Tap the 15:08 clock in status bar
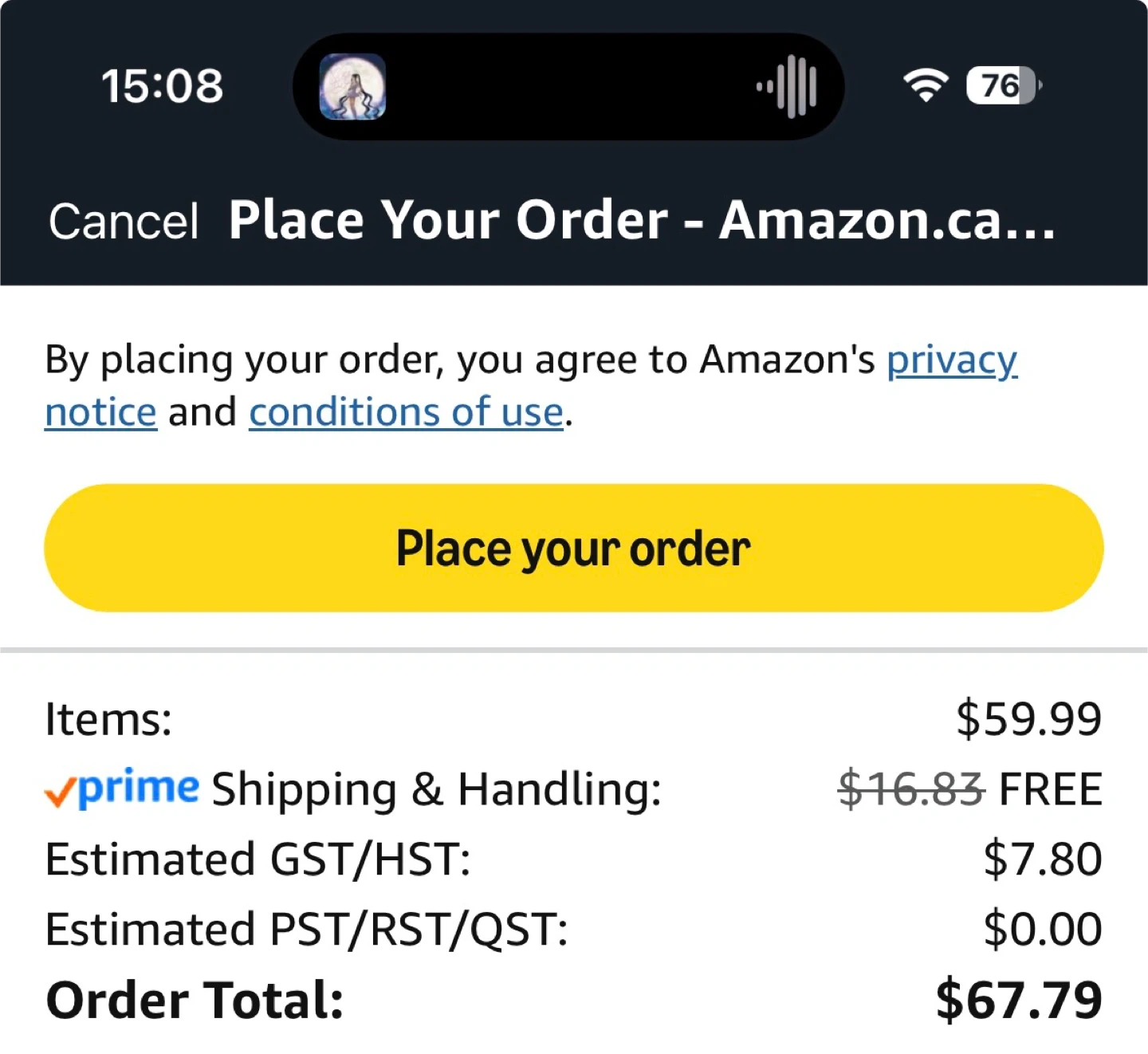The image size is (1148, 1054). 162,86
